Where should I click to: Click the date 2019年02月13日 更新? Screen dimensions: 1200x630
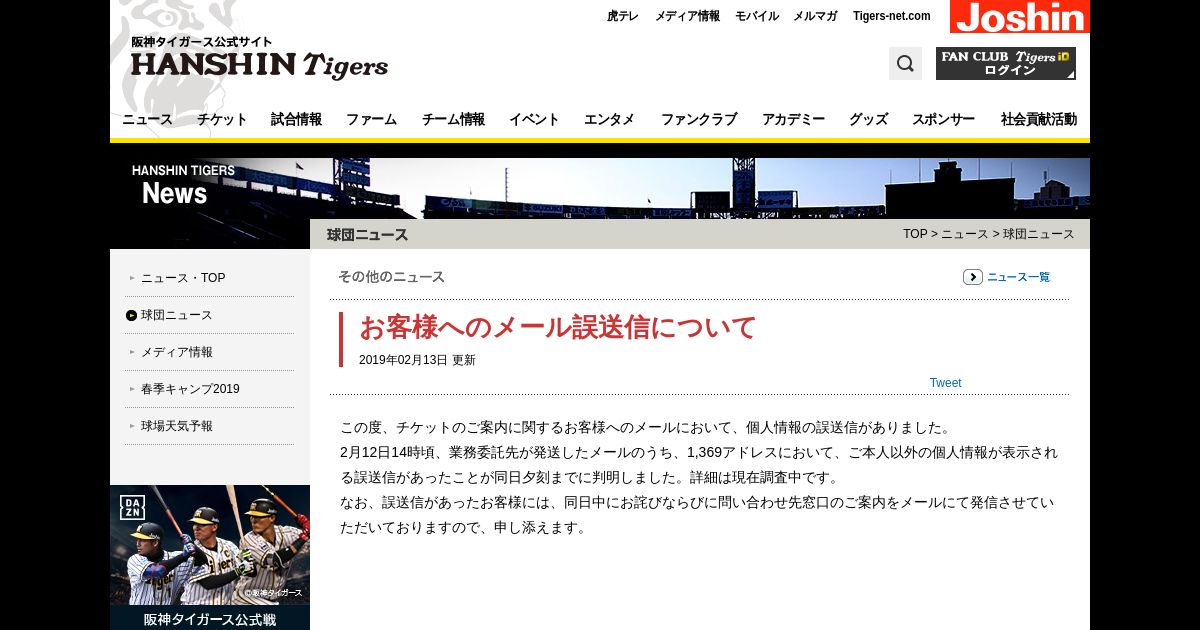click(x=417, y=360)
